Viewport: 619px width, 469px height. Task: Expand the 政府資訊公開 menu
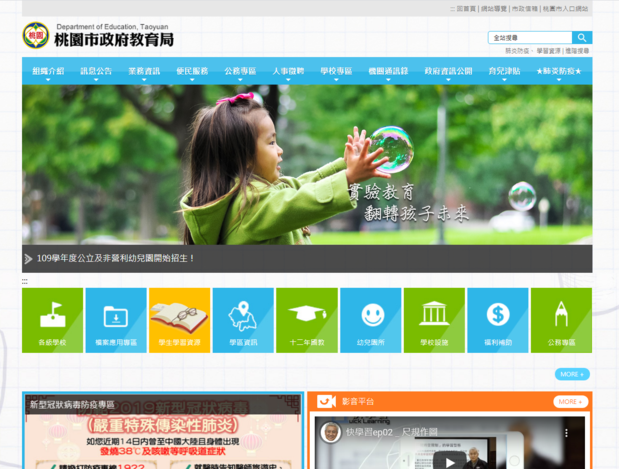(x=448, y=71)
